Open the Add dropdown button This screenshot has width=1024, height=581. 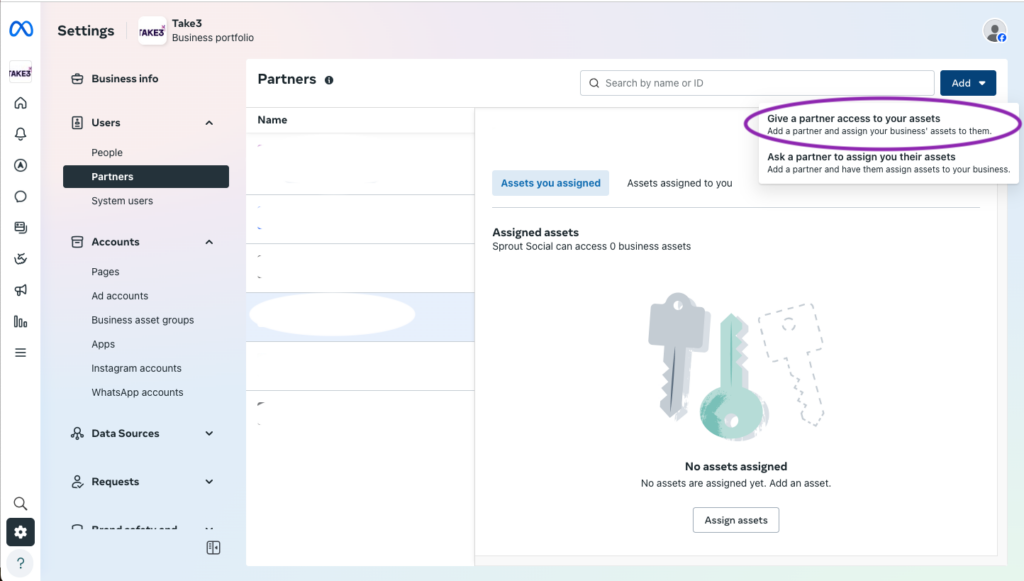point(968,83)
